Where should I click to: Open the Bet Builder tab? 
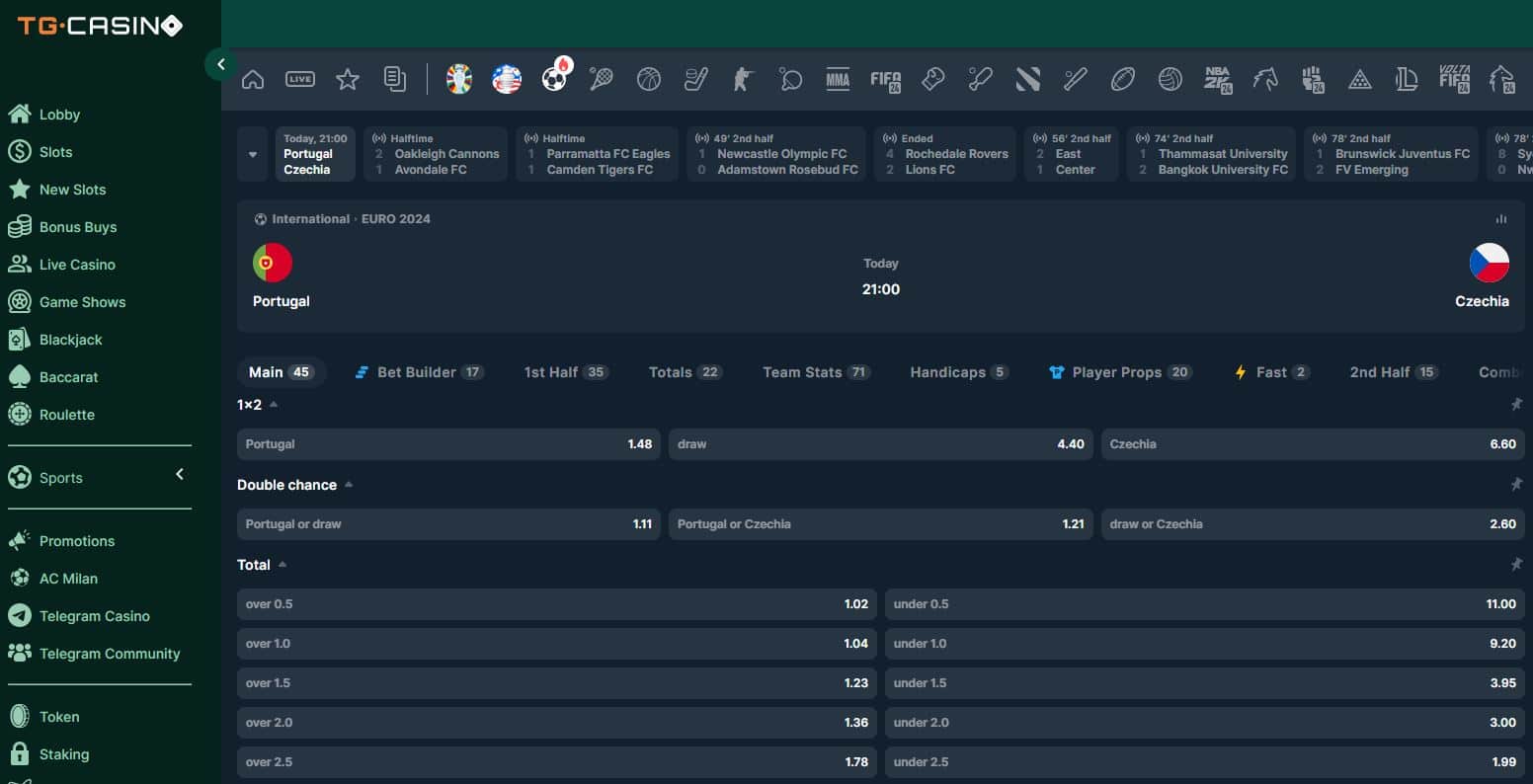[x=419, y=372]
